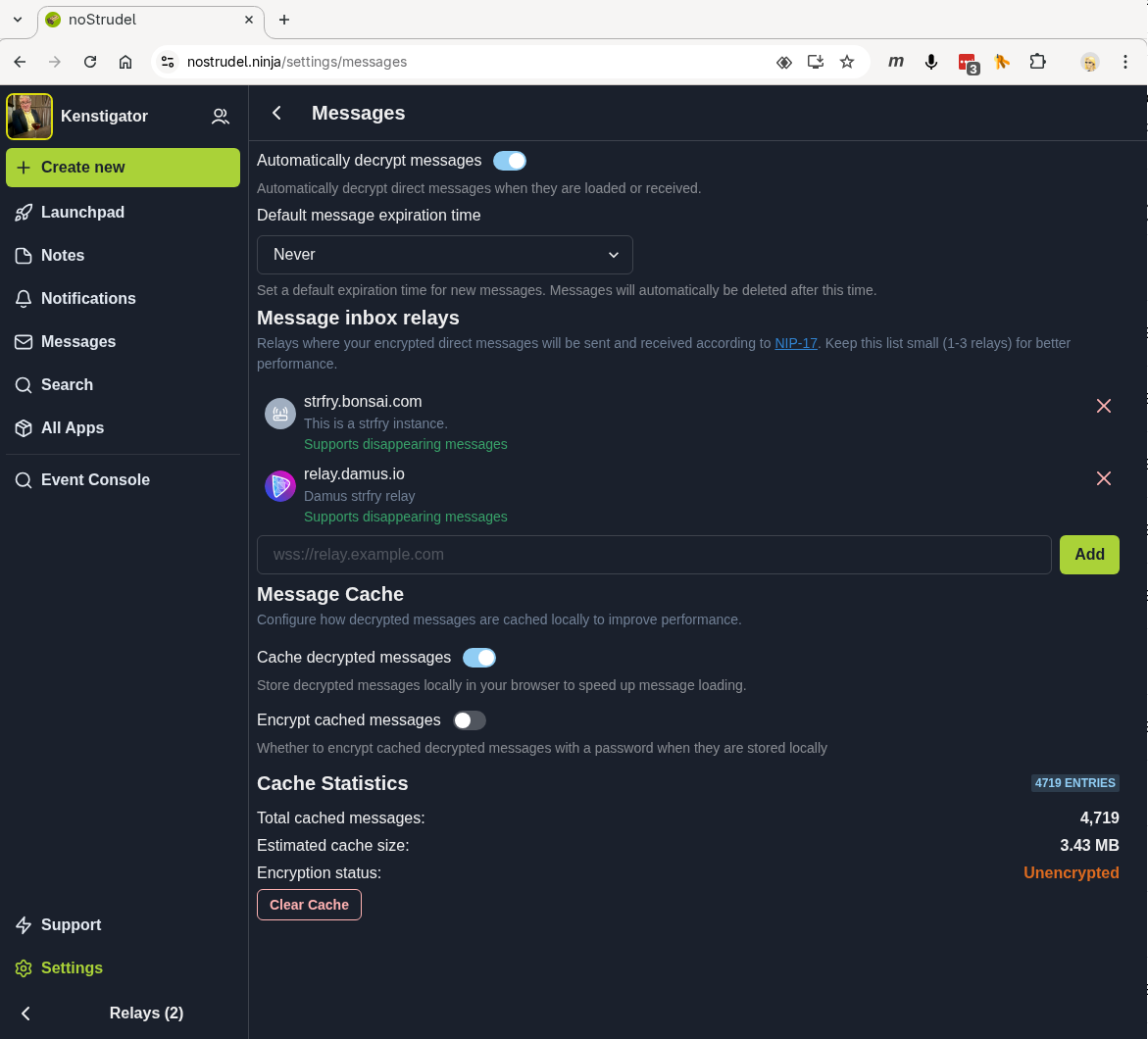Screen dimensions: 1148x1039
Task: Open the Default message expiration time dropdown
Action: (x=444, y=255)
